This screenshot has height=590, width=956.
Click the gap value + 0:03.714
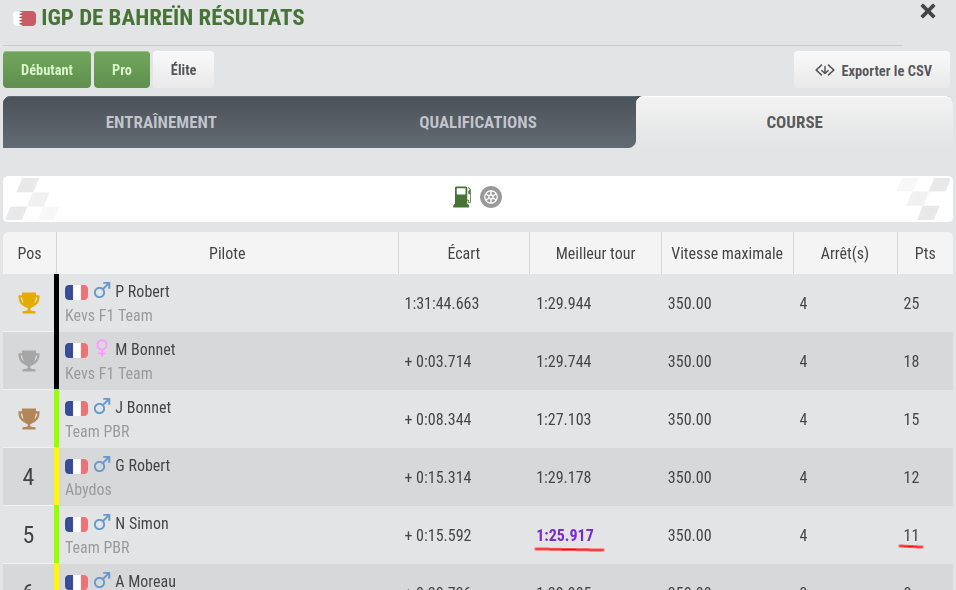click(x=438, y=361)
